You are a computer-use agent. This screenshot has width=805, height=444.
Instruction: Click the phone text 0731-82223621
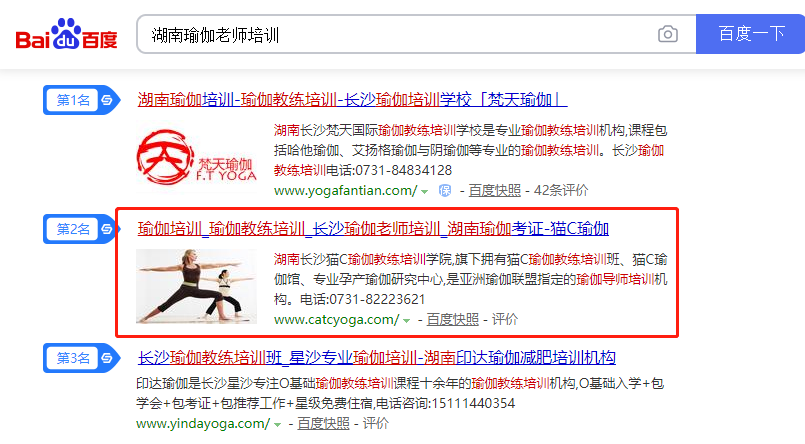[x=377, y=299]
